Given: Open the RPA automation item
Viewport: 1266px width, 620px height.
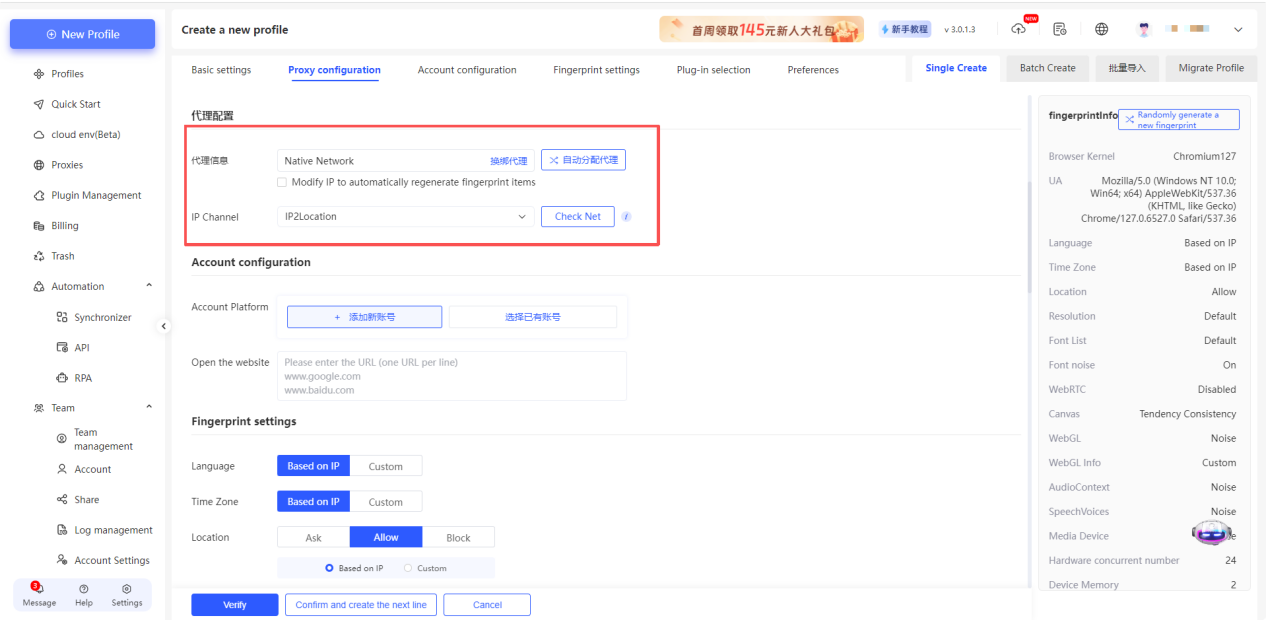Looking at the screenshot, I should [x=82, y=378].
